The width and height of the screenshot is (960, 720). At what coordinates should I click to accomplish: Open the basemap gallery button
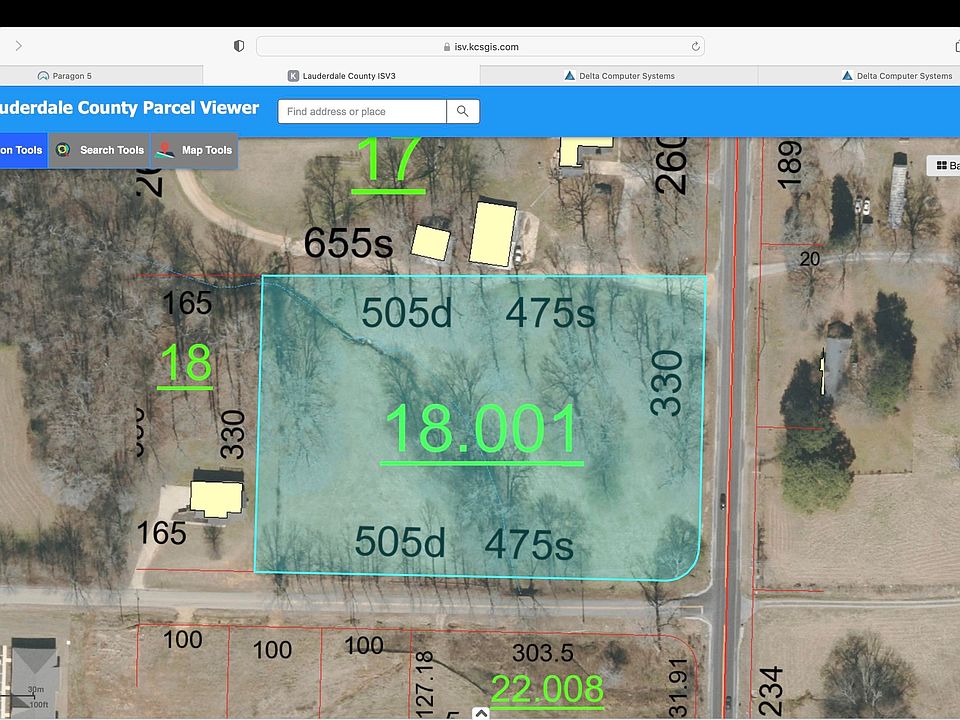coord(943,165)
